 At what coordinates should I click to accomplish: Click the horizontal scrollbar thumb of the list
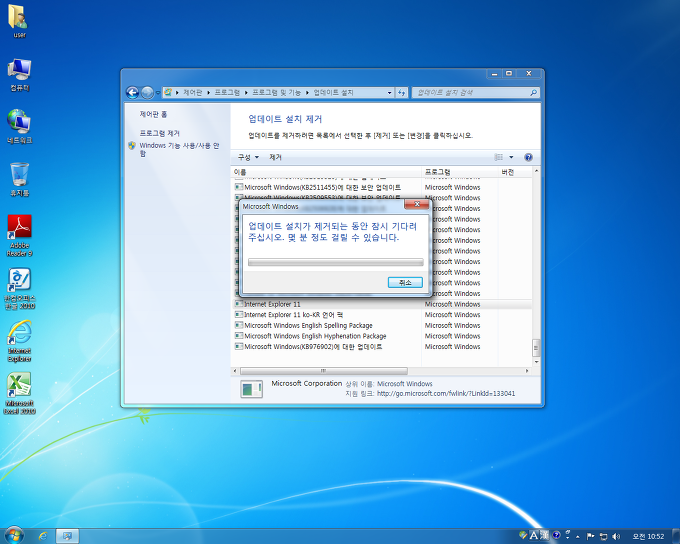[324, 371]
